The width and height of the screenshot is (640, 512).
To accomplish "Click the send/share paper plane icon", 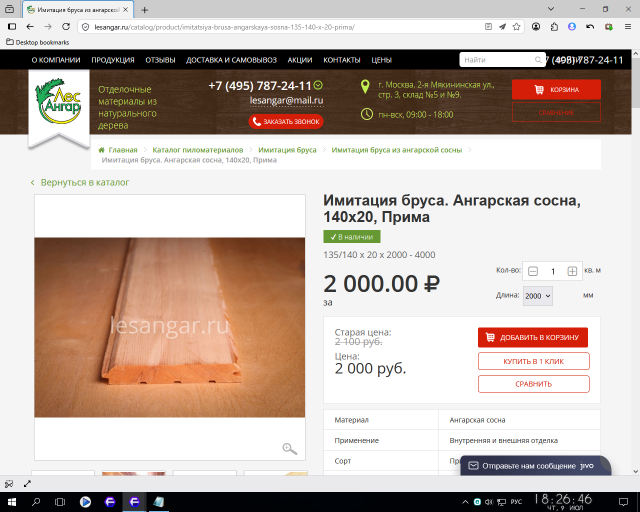I will [x=502, y=27].
